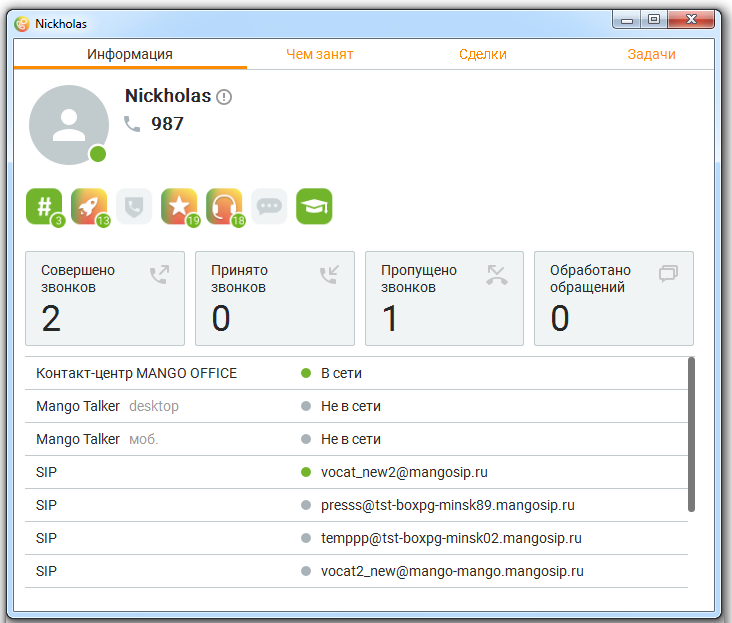
Task: Open the Чем занят tab
Action: [320, 54]
